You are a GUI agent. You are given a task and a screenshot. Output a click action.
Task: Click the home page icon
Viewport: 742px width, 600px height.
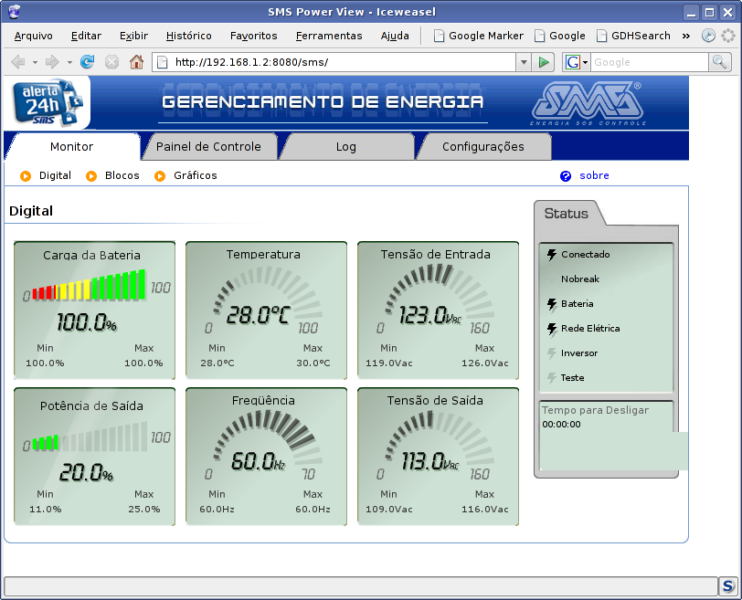coord(137,62)
